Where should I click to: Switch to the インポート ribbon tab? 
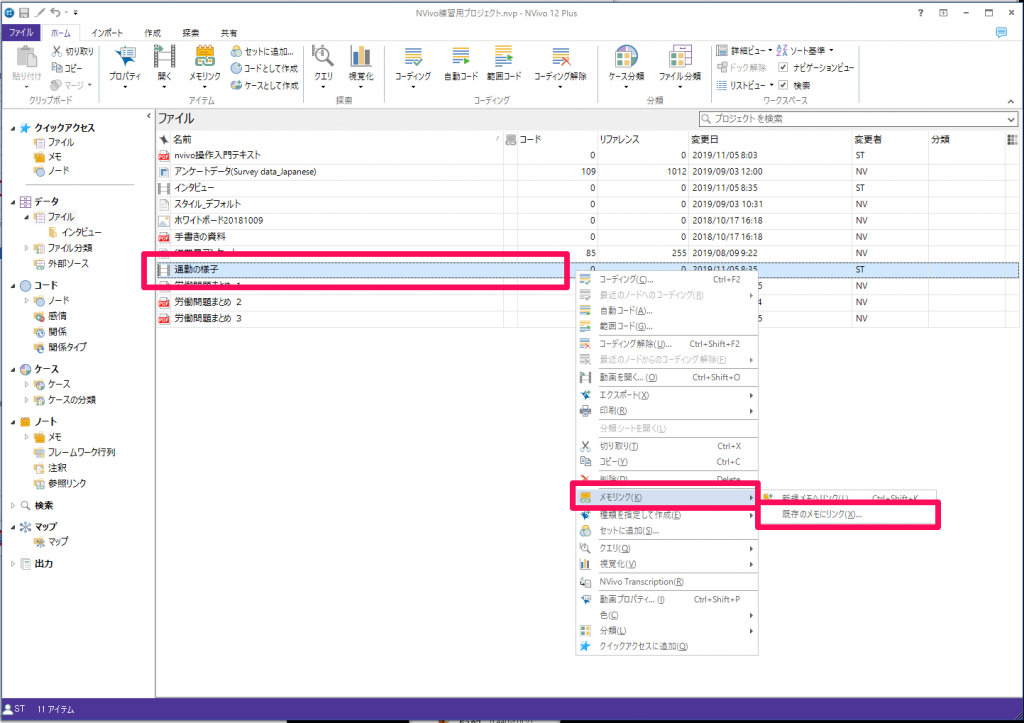(x=107, y=33)
